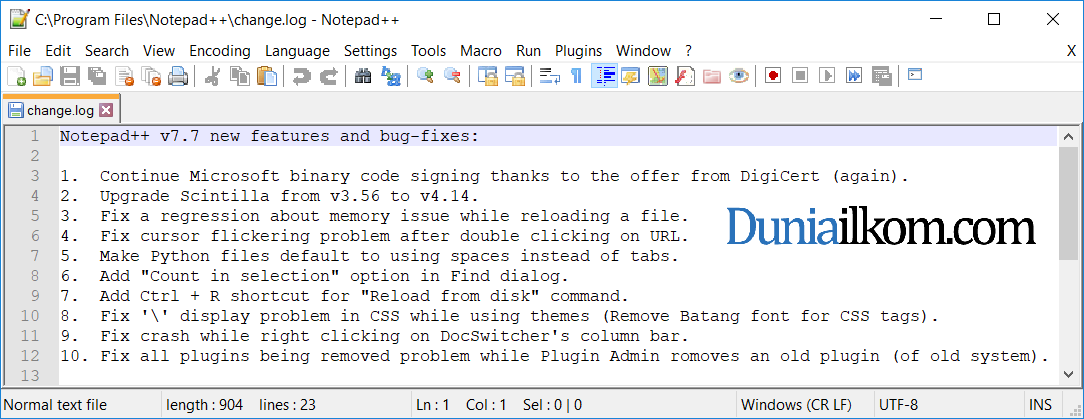
Task: Undo the last action via toolbar
Action: [301, 75]
